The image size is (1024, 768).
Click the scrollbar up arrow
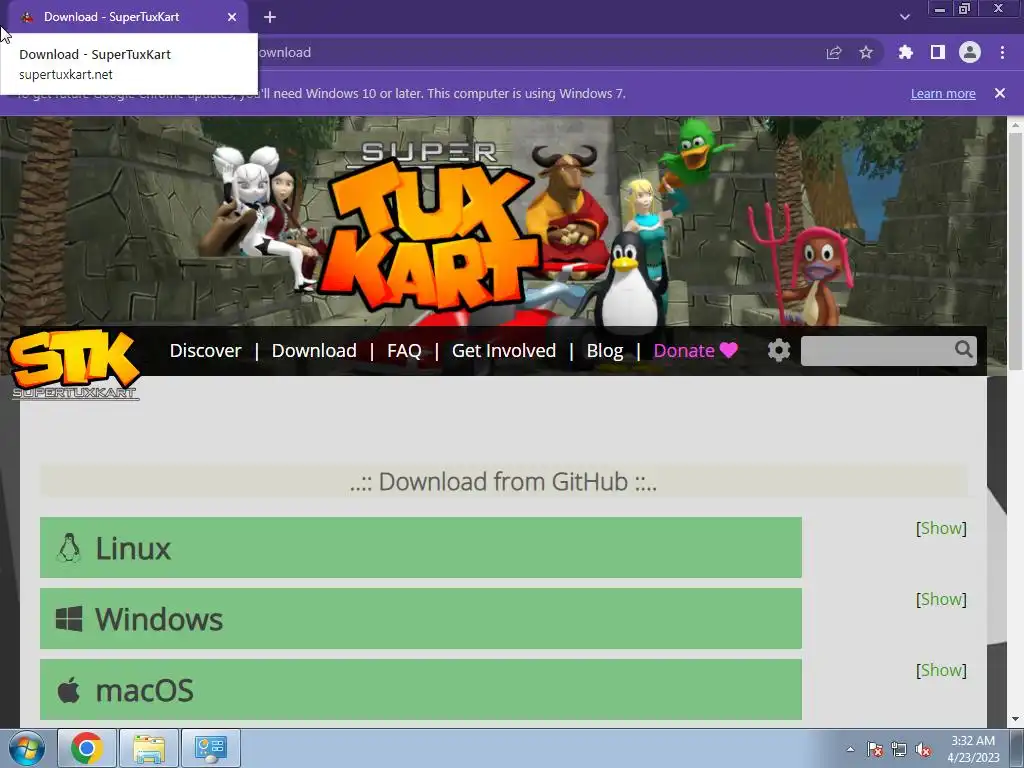coord(1016,124)
